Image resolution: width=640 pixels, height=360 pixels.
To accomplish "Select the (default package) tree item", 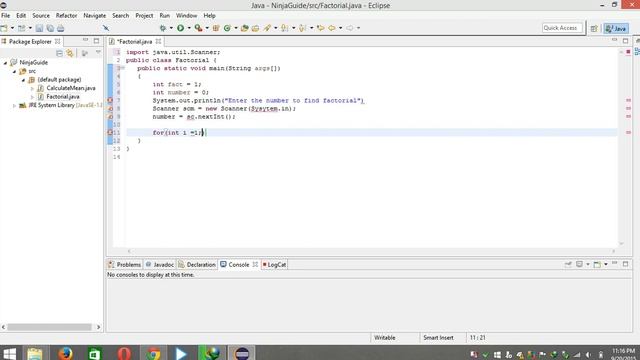I will pyautogui.click(x=59, y=80).
